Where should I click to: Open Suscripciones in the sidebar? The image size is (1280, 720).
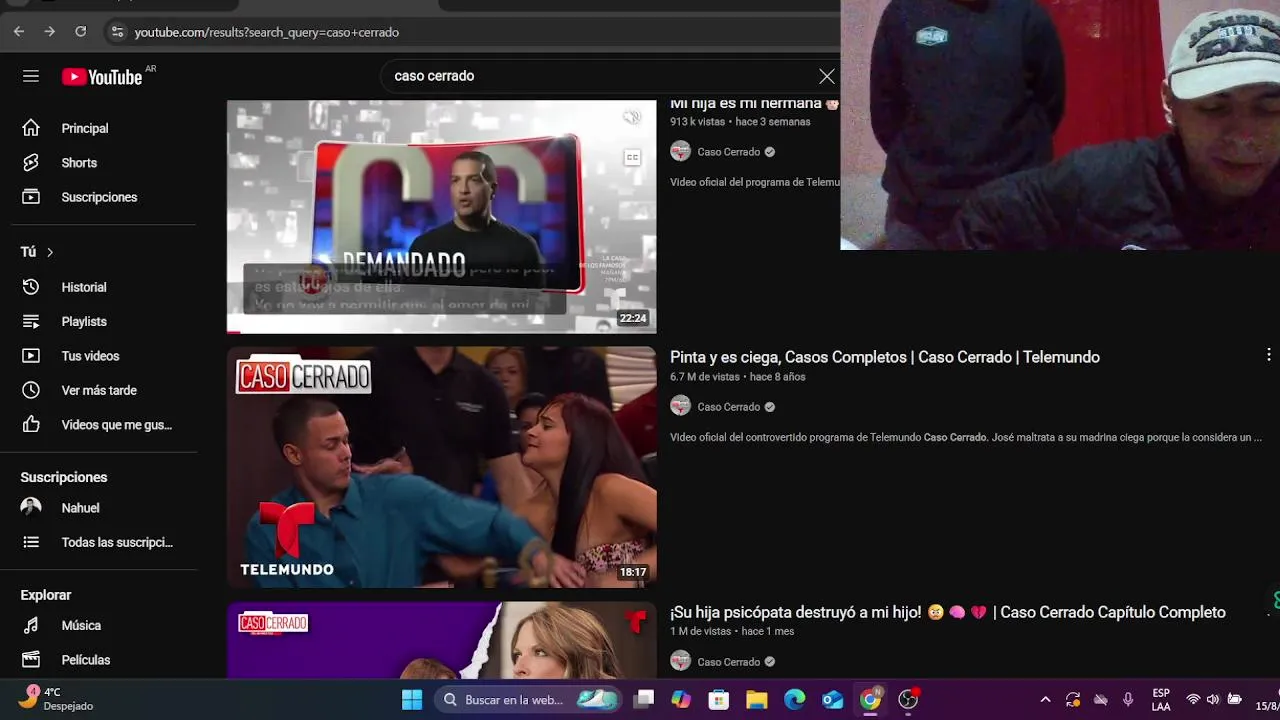(99, 197)
